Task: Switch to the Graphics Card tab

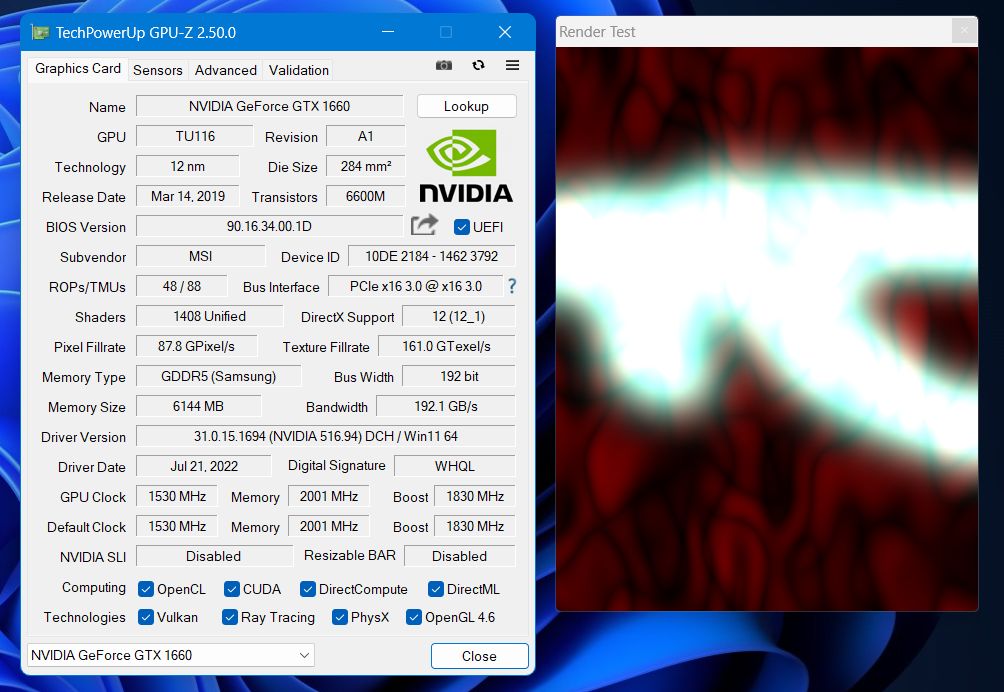Action: pyautogui.click(x=77, y=68)
